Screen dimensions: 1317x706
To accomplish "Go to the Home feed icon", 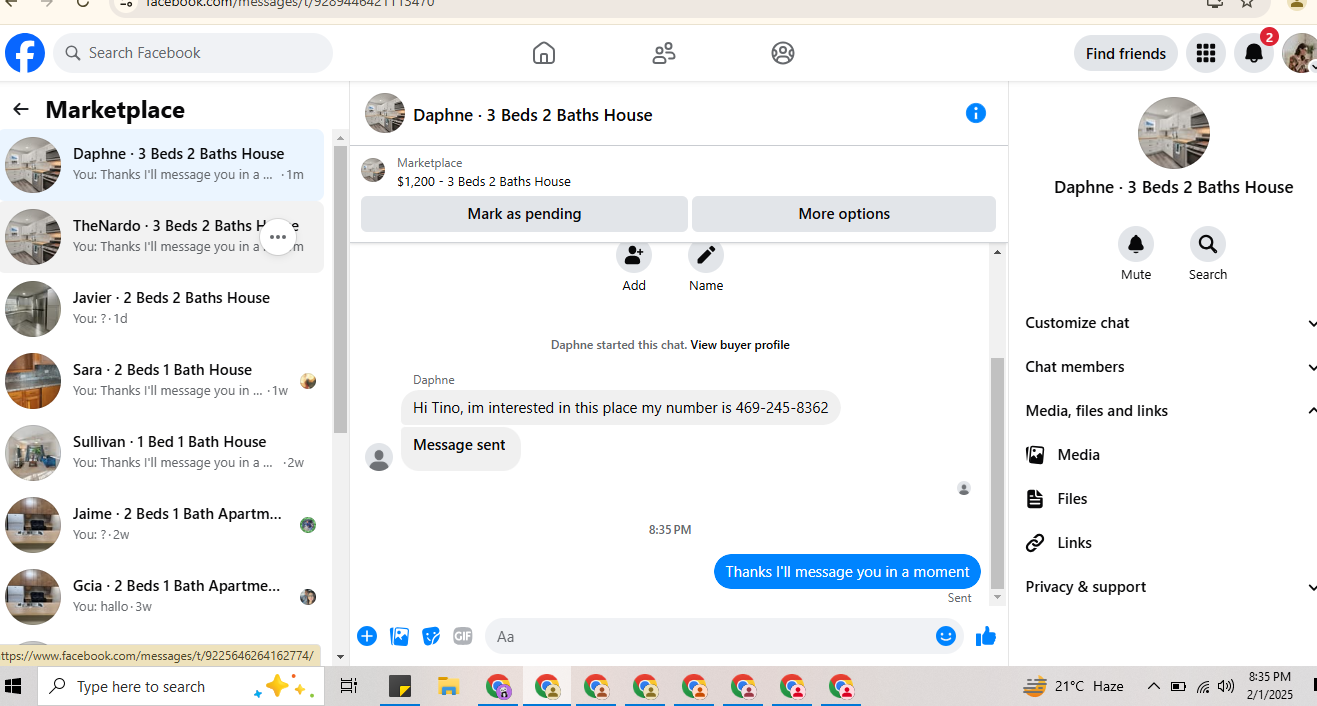I will click(x=544, y=53).
